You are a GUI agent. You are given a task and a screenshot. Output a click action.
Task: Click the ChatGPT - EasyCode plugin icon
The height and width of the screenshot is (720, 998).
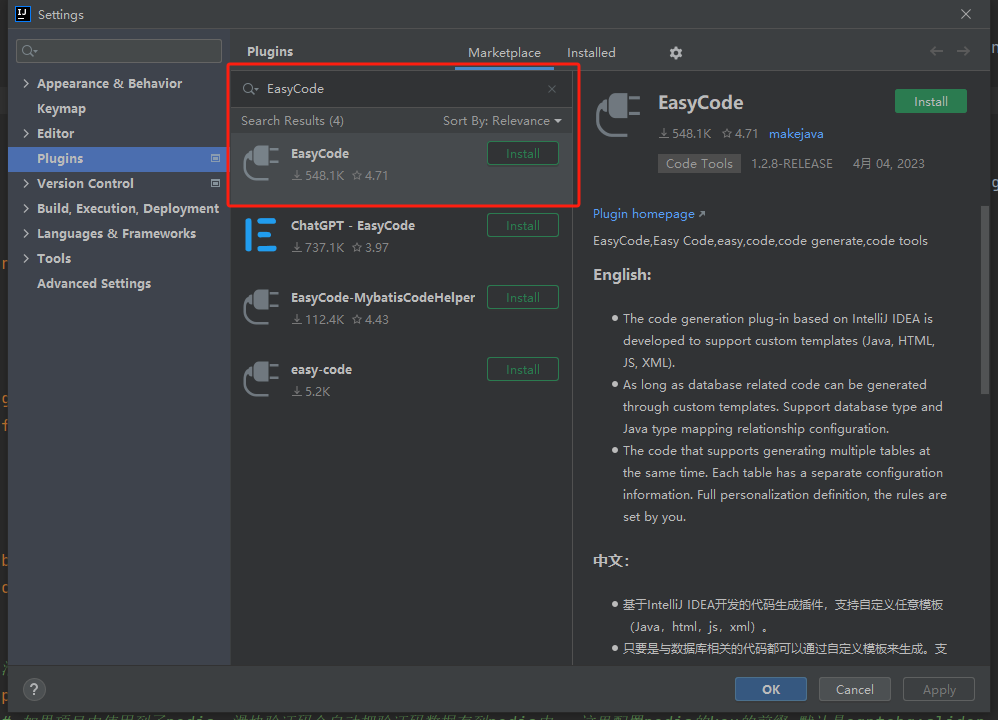[x=262, y=236]
